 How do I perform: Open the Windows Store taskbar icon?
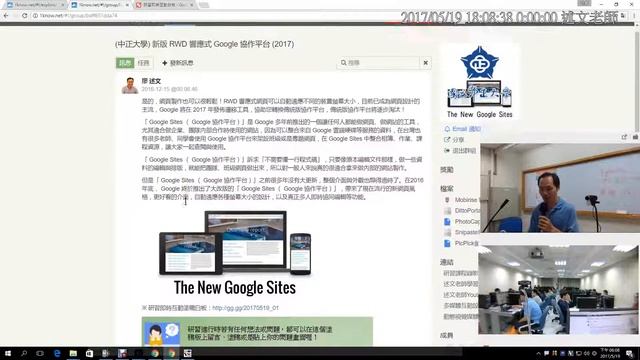[89, 353]
